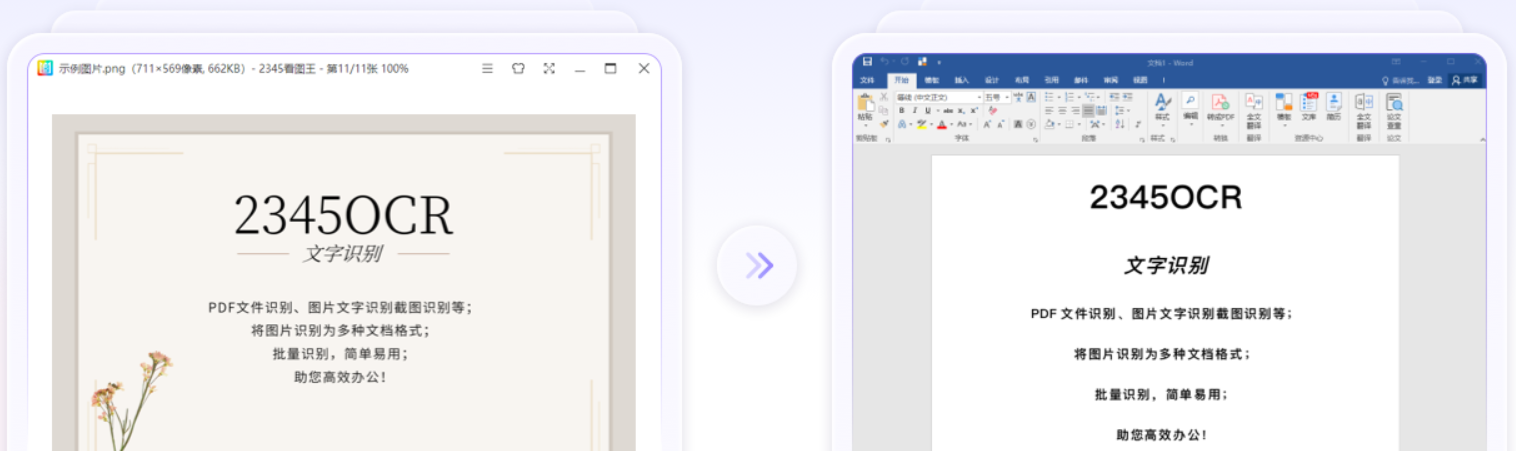The image size is (1516, 451).
Task: Click the Text Effects (outlined A) icon
Action: (902, 124)
